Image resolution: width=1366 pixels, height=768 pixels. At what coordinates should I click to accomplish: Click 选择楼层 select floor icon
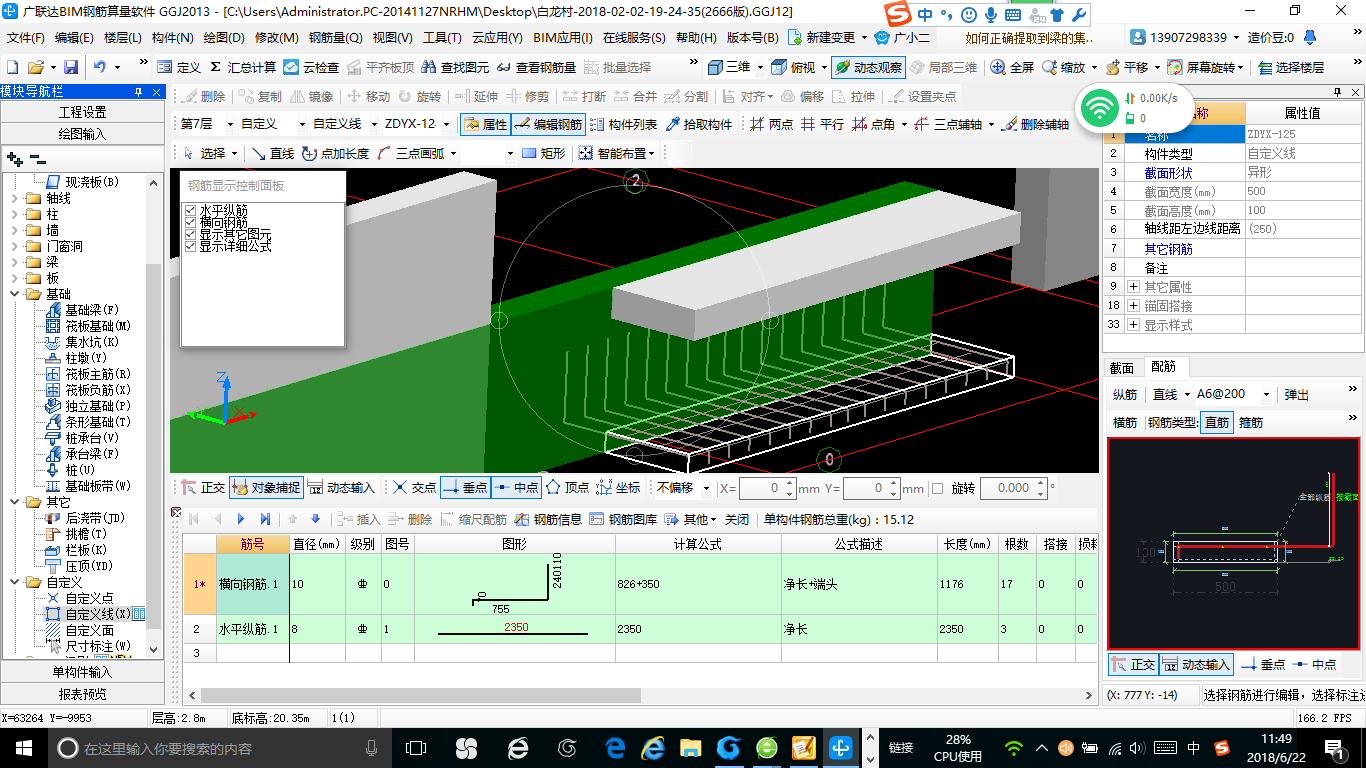point(1291,67)
